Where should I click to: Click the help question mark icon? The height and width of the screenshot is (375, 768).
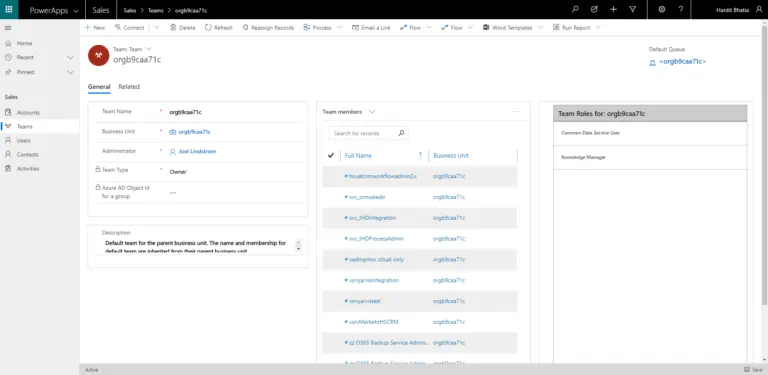click(x=681, y=9)
